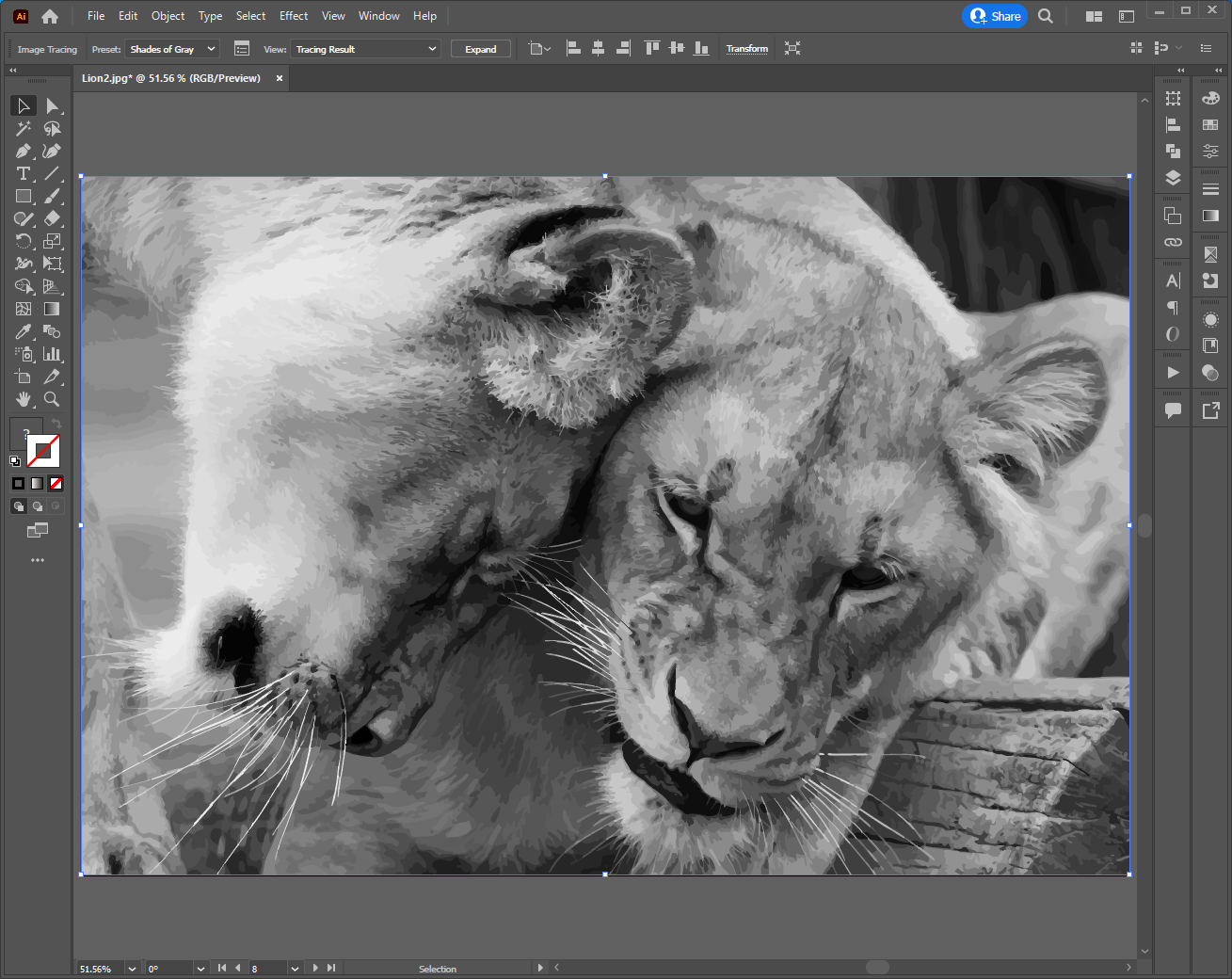Switch to Gradient paint mode
Viewport: 1232px width, 979px height.
click(37, 484)
